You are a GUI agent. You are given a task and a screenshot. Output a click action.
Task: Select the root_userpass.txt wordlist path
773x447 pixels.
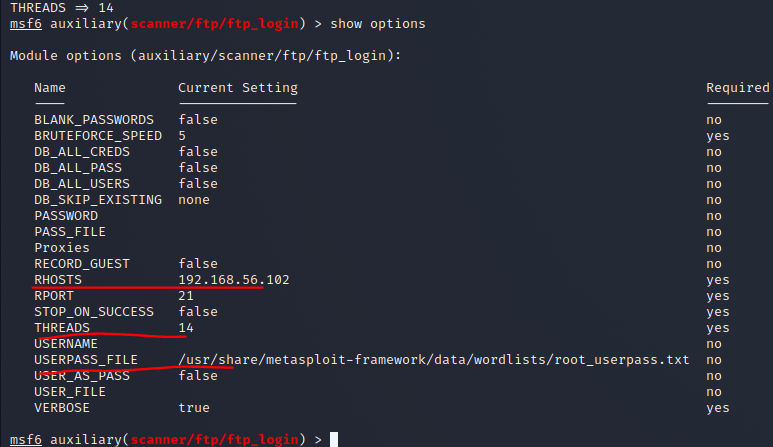tap(434, 360)
